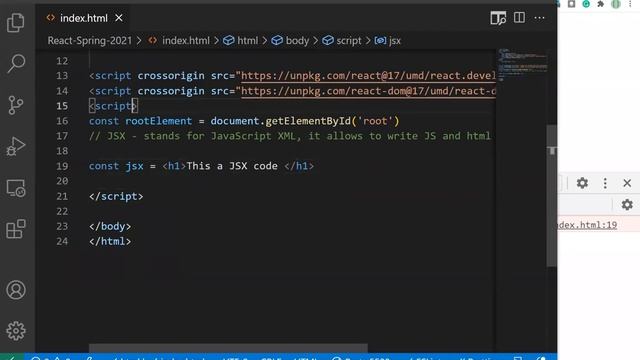Open the Chrome three-dot menu
Screen dimensions: 640x360
click(631, 4)
